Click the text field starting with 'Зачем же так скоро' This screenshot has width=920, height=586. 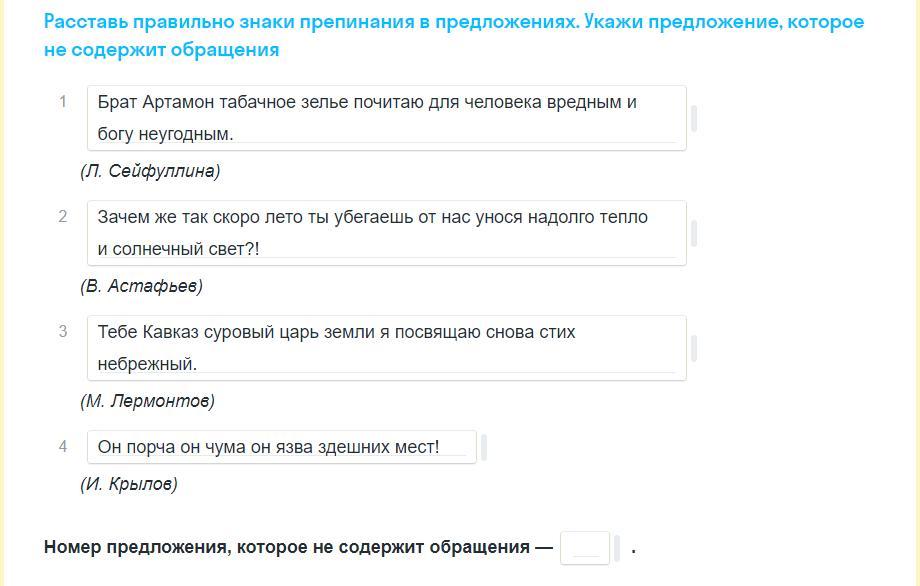387,233
